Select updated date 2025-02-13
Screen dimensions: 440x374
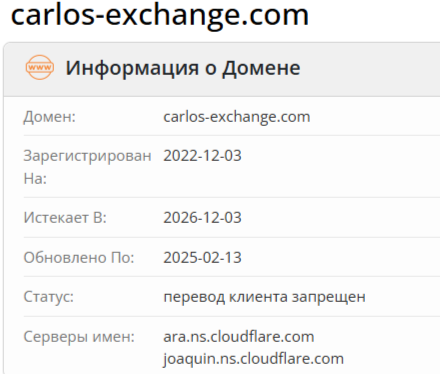point(202,258)
